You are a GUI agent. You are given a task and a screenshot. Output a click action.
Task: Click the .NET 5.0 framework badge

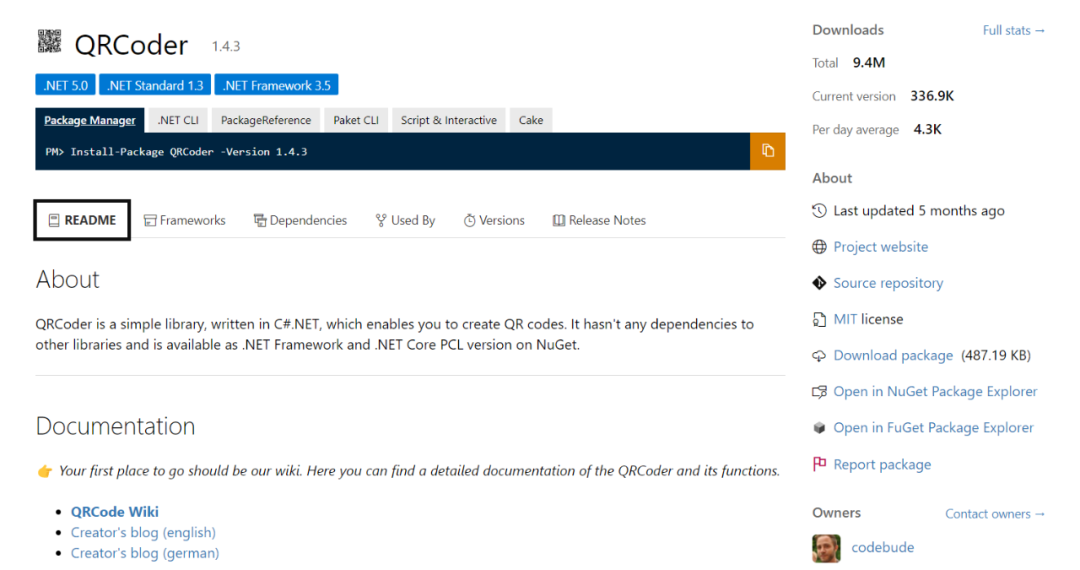tap(65, 85)
